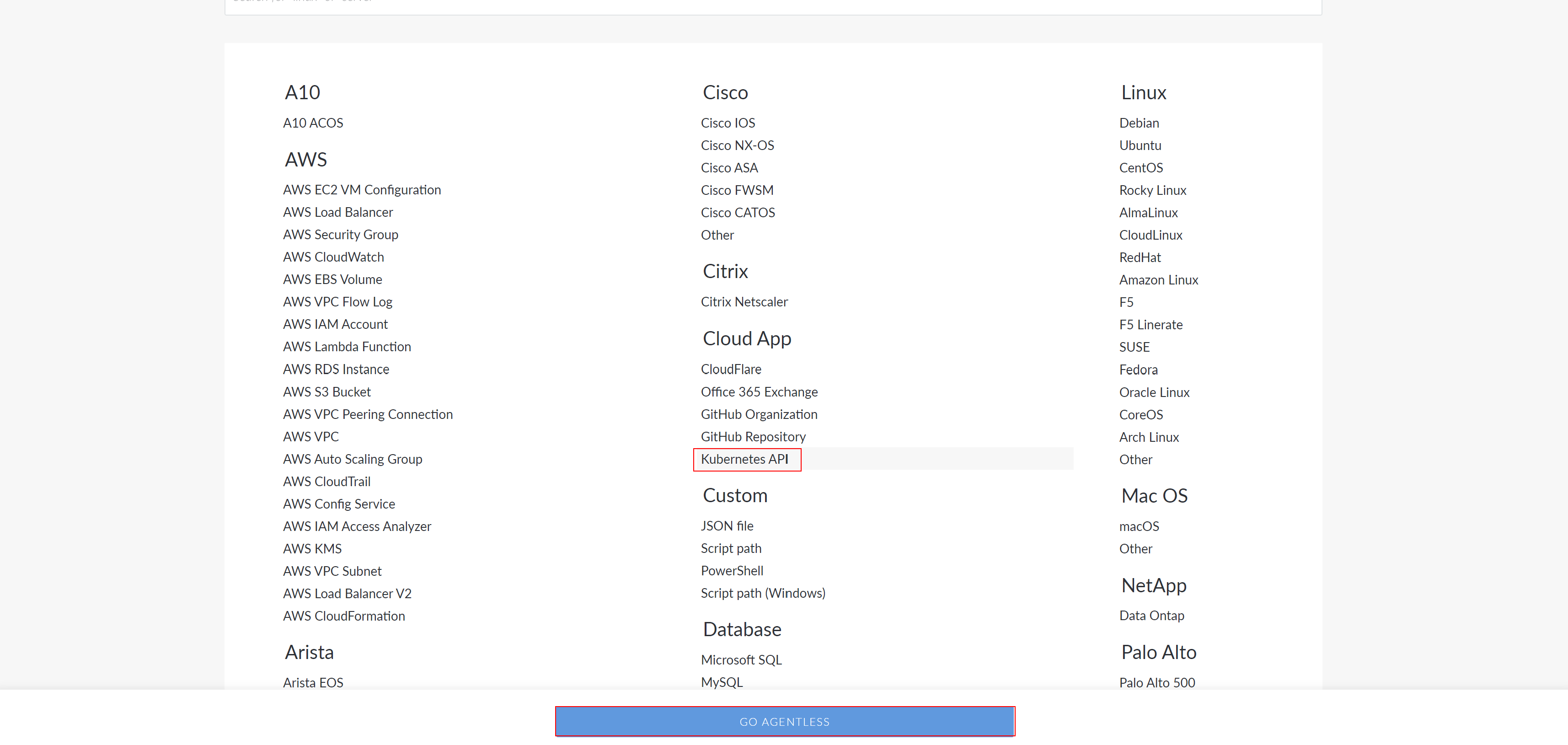Select Citrix Netscaler
This screenshot has height=745, width=1568.
tap(744, 302)
